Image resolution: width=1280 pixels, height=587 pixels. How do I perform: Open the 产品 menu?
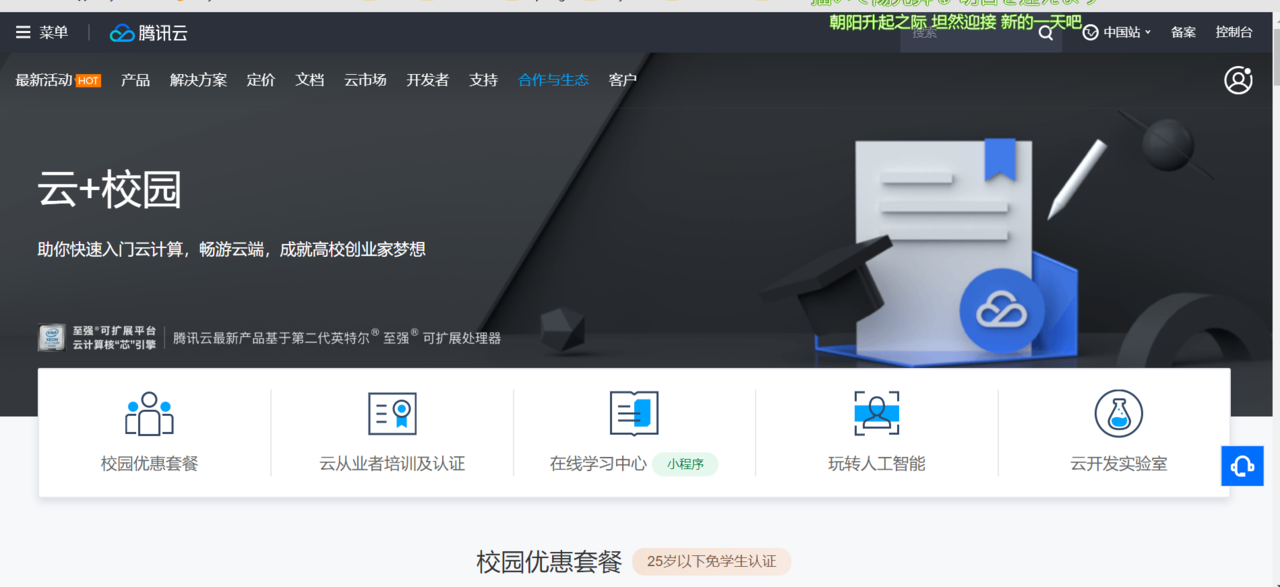(x=135, y=80)
